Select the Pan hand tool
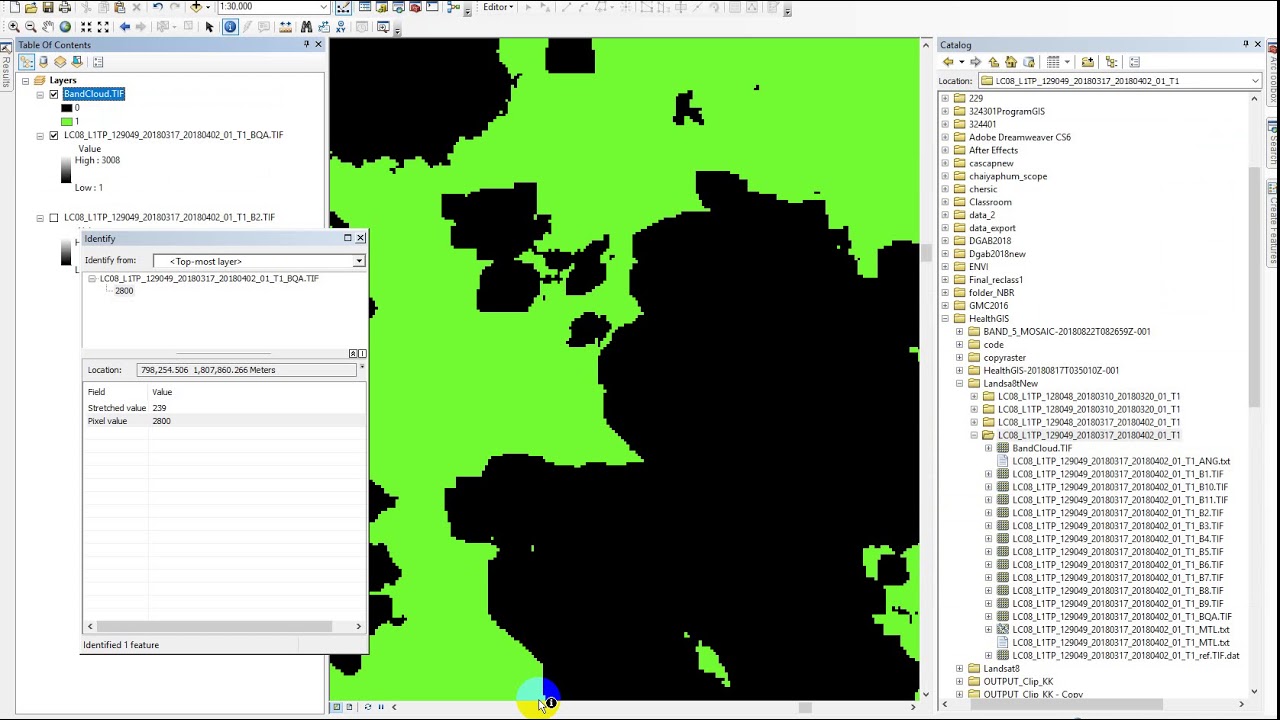This screenshot has height=720, width=1280. (x=48, y=27)
